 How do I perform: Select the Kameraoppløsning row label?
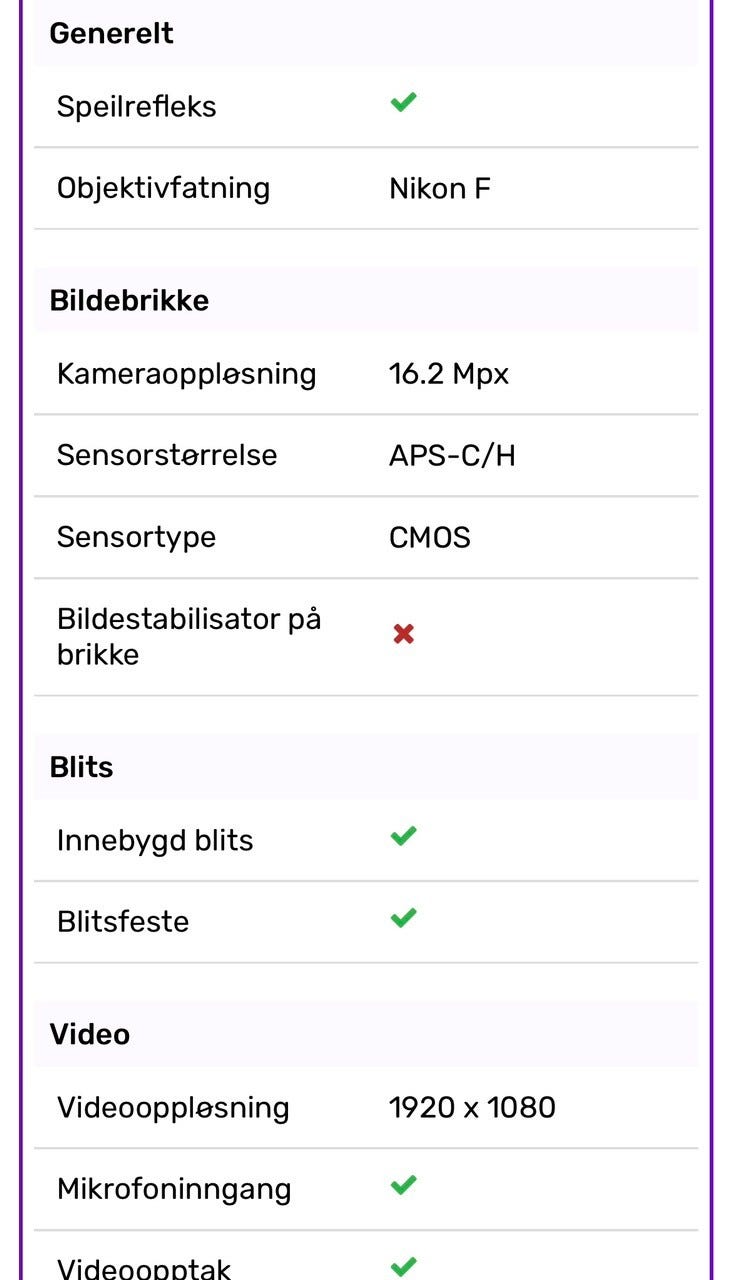point(186,374)
